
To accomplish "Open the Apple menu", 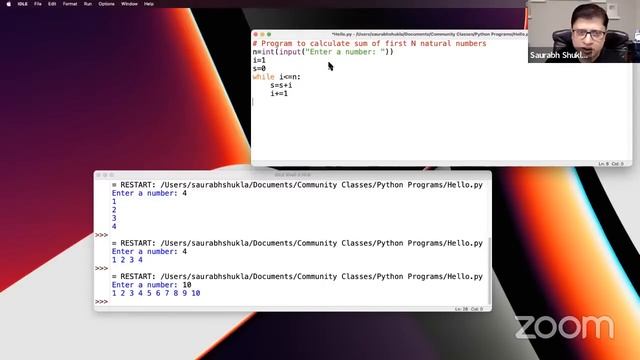I will 9,4.
